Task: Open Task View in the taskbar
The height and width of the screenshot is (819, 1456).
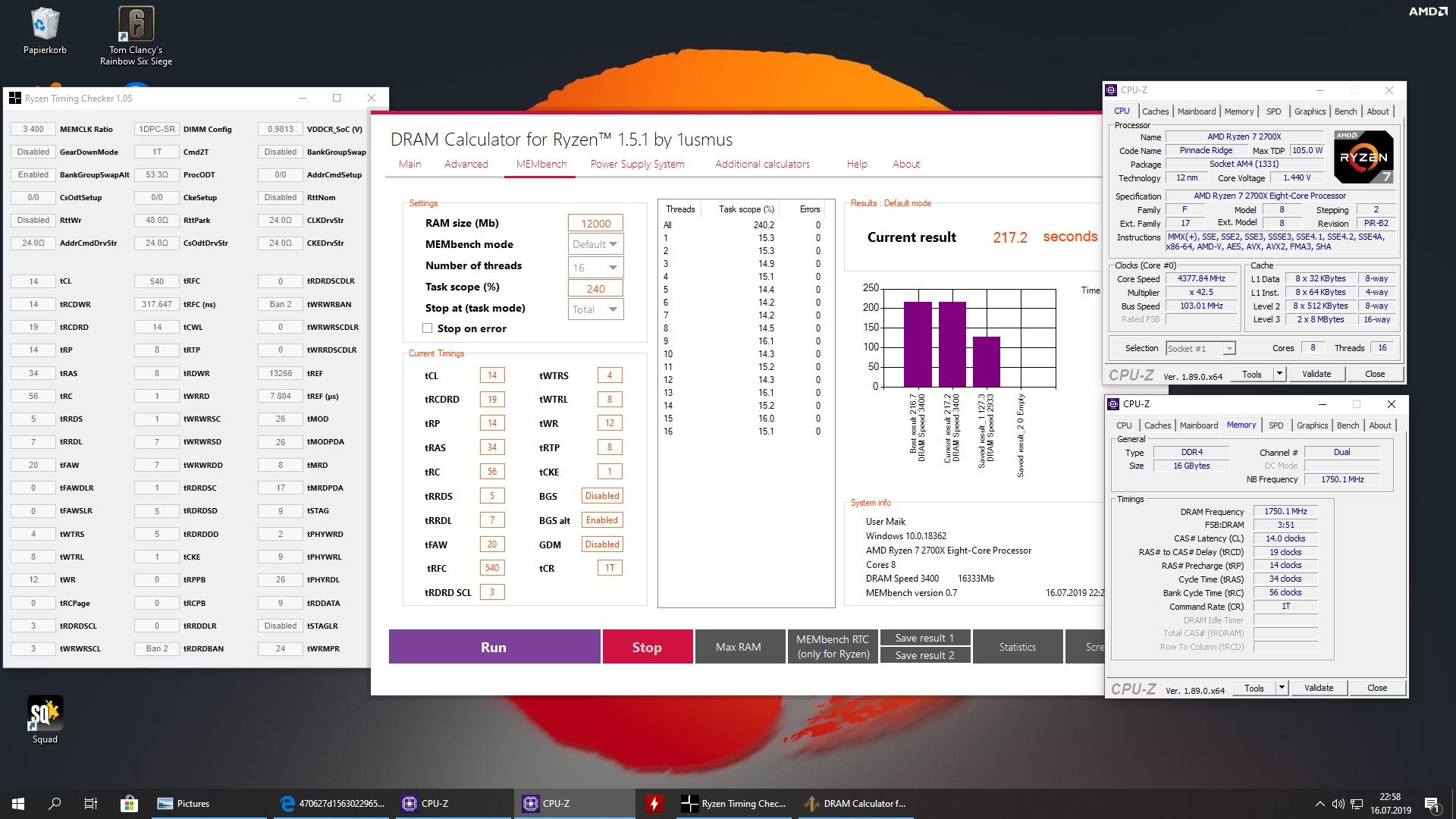Action: (91, 804)
